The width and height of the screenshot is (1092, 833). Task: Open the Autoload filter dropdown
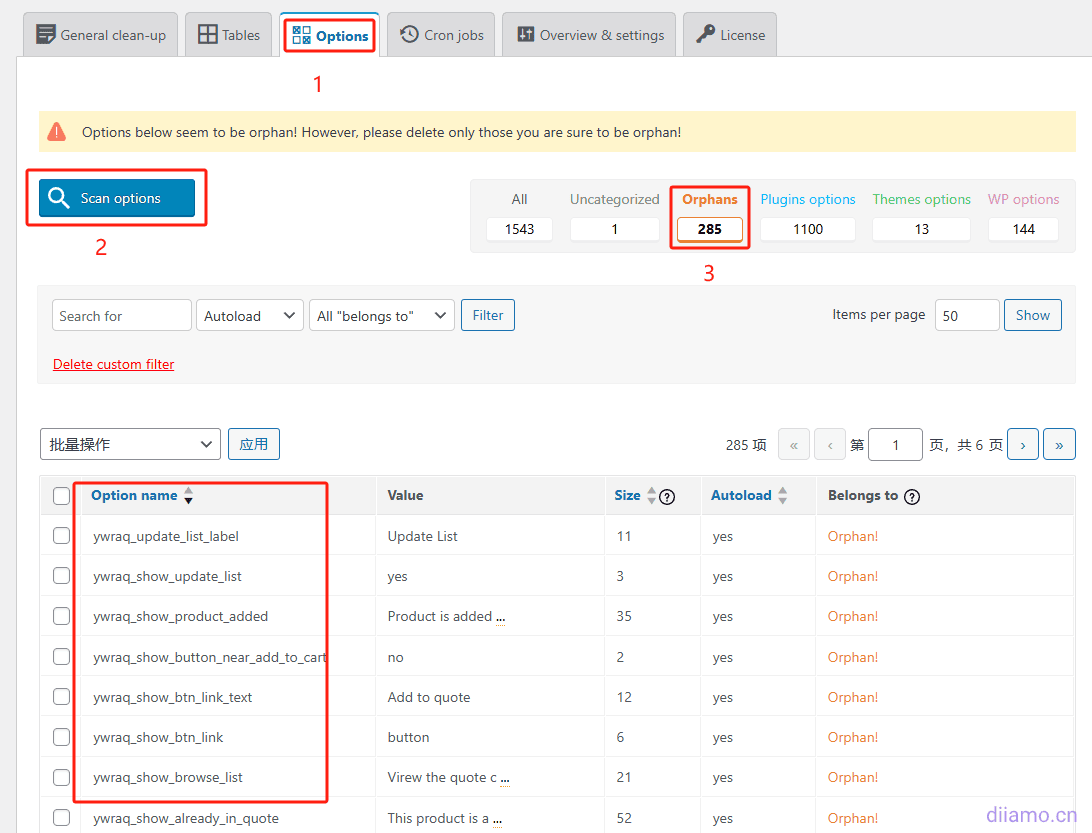pos(250,316)
